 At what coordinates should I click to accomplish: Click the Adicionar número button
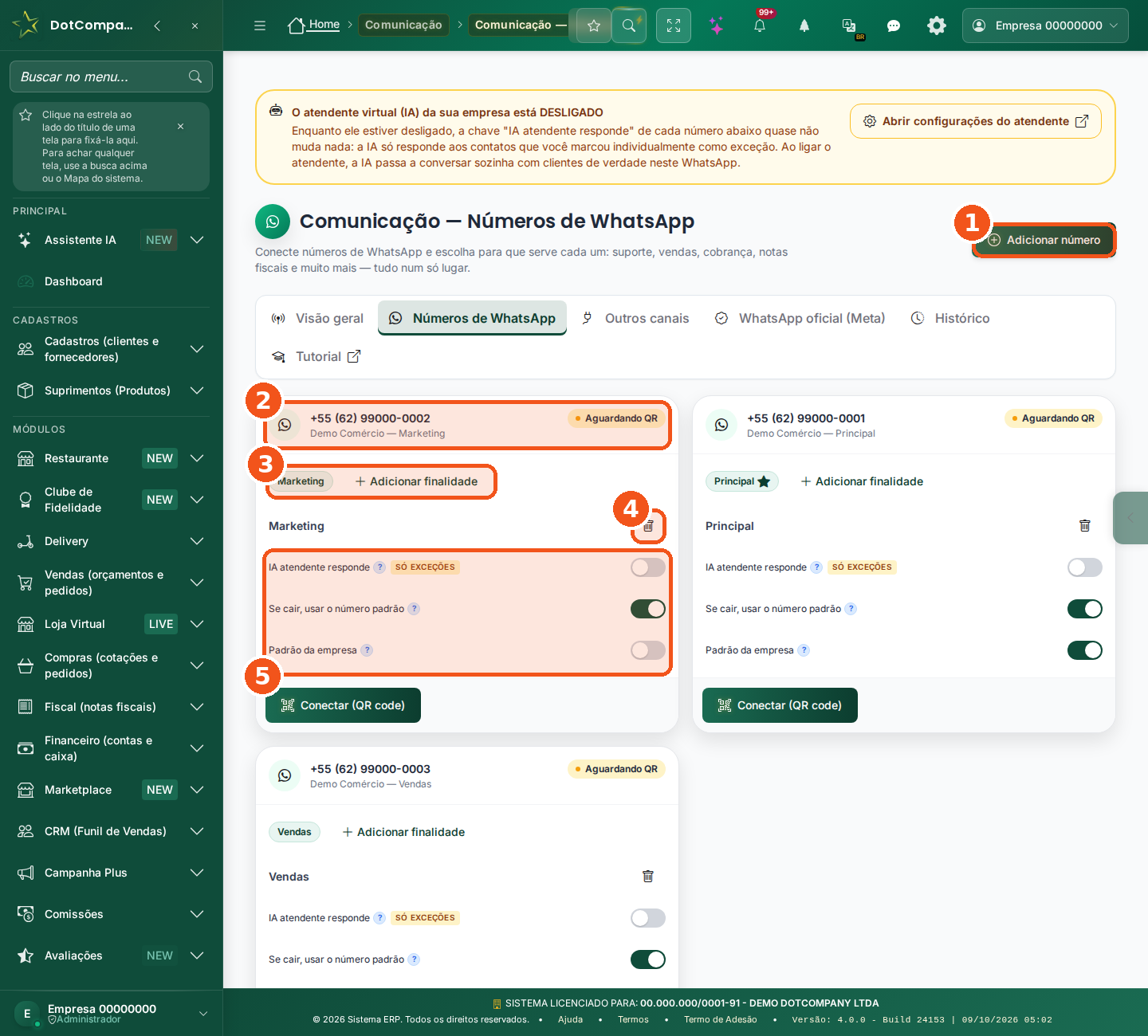(1044, 240)
